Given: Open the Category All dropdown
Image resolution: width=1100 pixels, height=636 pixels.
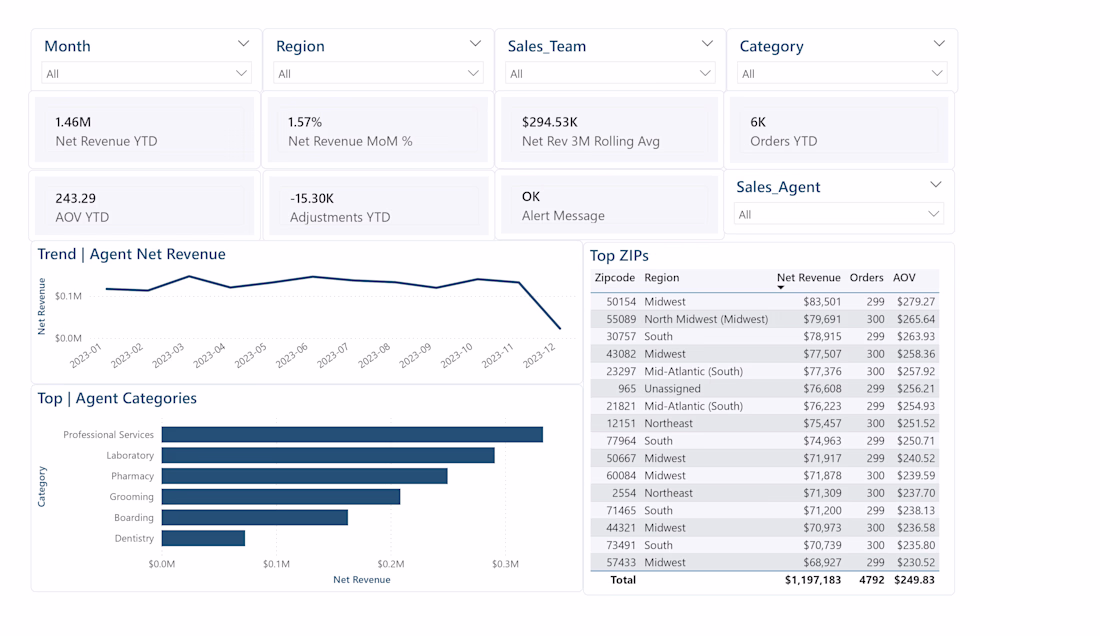Looking at the screenshot, I should (x=842, y=73).
